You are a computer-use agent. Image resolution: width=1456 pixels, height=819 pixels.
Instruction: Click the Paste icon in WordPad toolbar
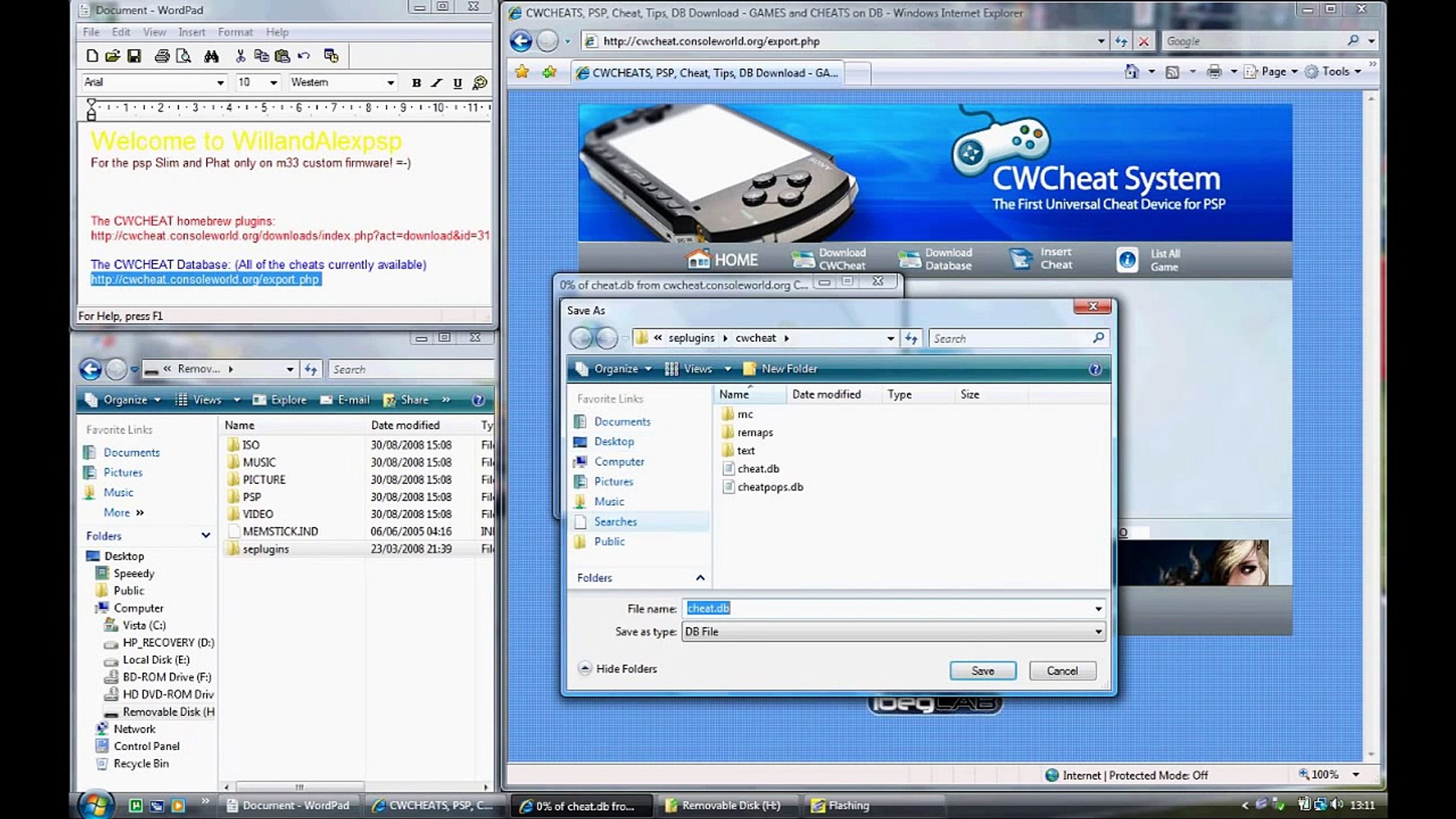(282, 56)
